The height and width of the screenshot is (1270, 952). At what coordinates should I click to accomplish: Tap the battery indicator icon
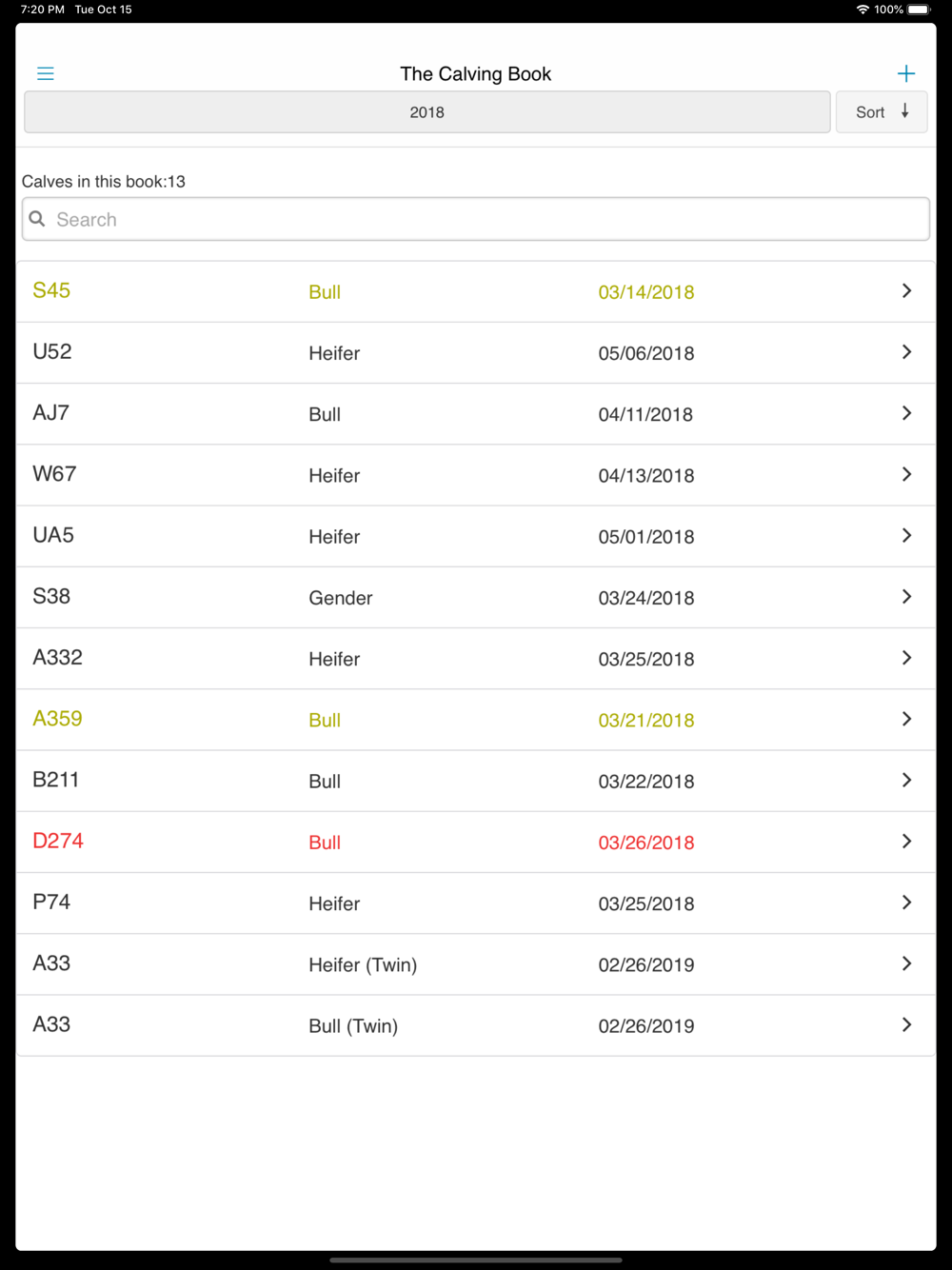click(x=919, y=10)
